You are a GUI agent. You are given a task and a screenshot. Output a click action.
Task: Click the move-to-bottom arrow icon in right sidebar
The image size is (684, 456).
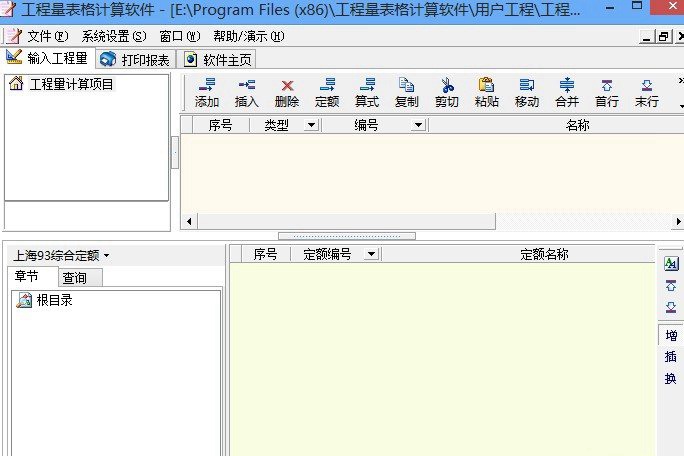pos(671,307)
